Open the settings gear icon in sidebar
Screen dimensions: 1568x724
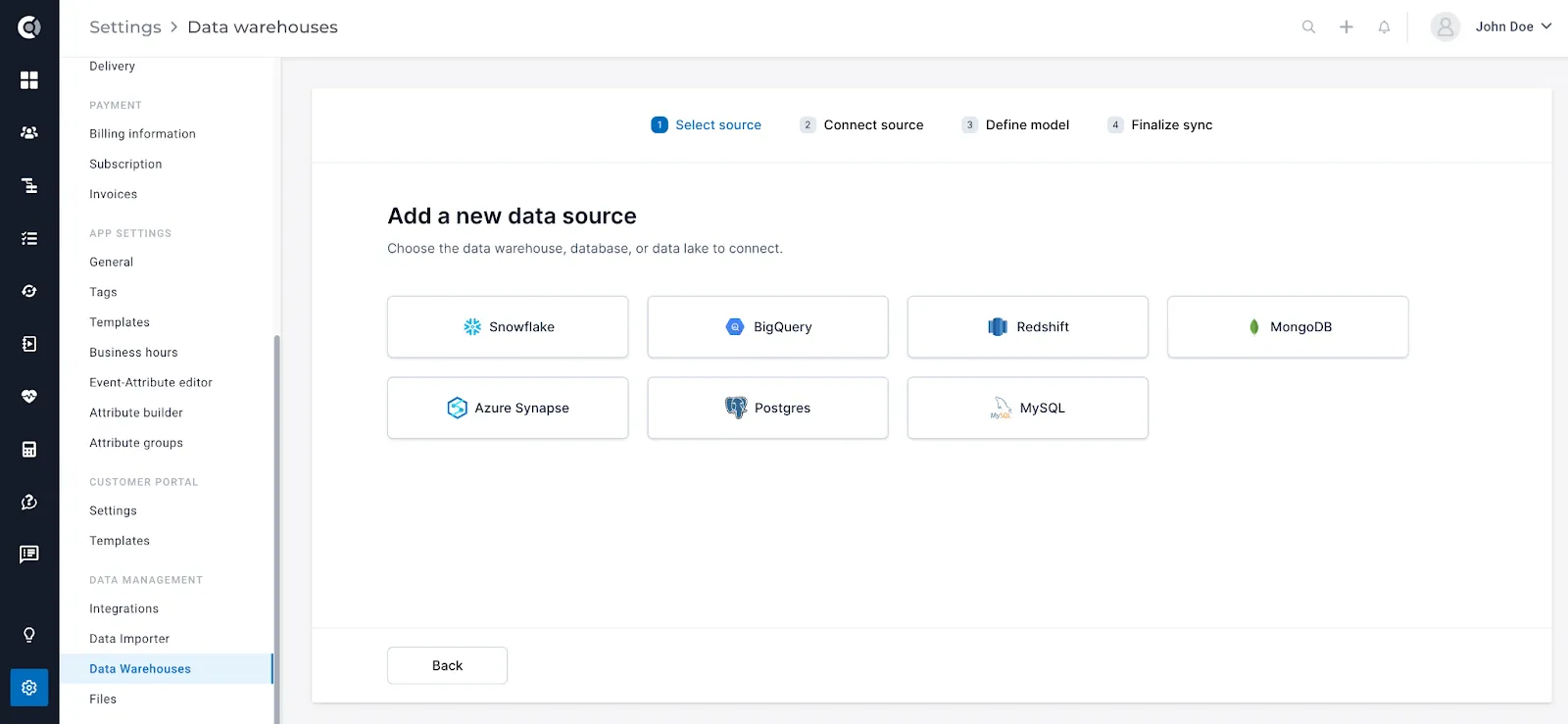29,688
